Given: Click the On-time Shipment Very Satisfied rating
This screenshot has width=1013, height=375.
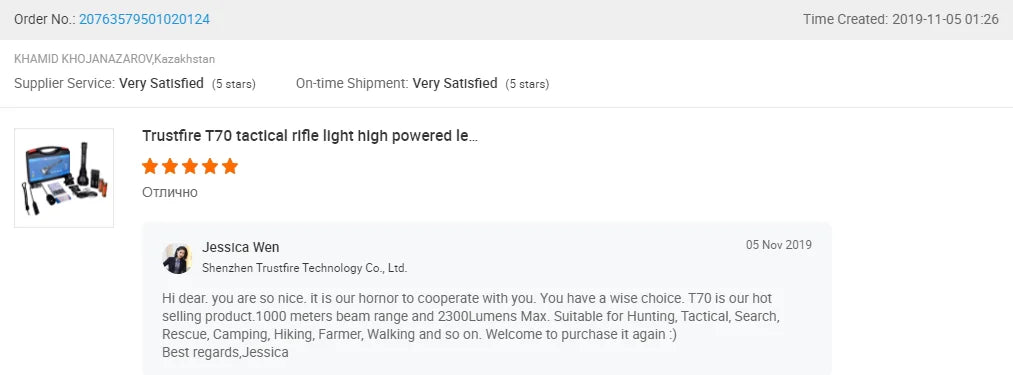Looking at the screenshot, I should click(423, 83).
